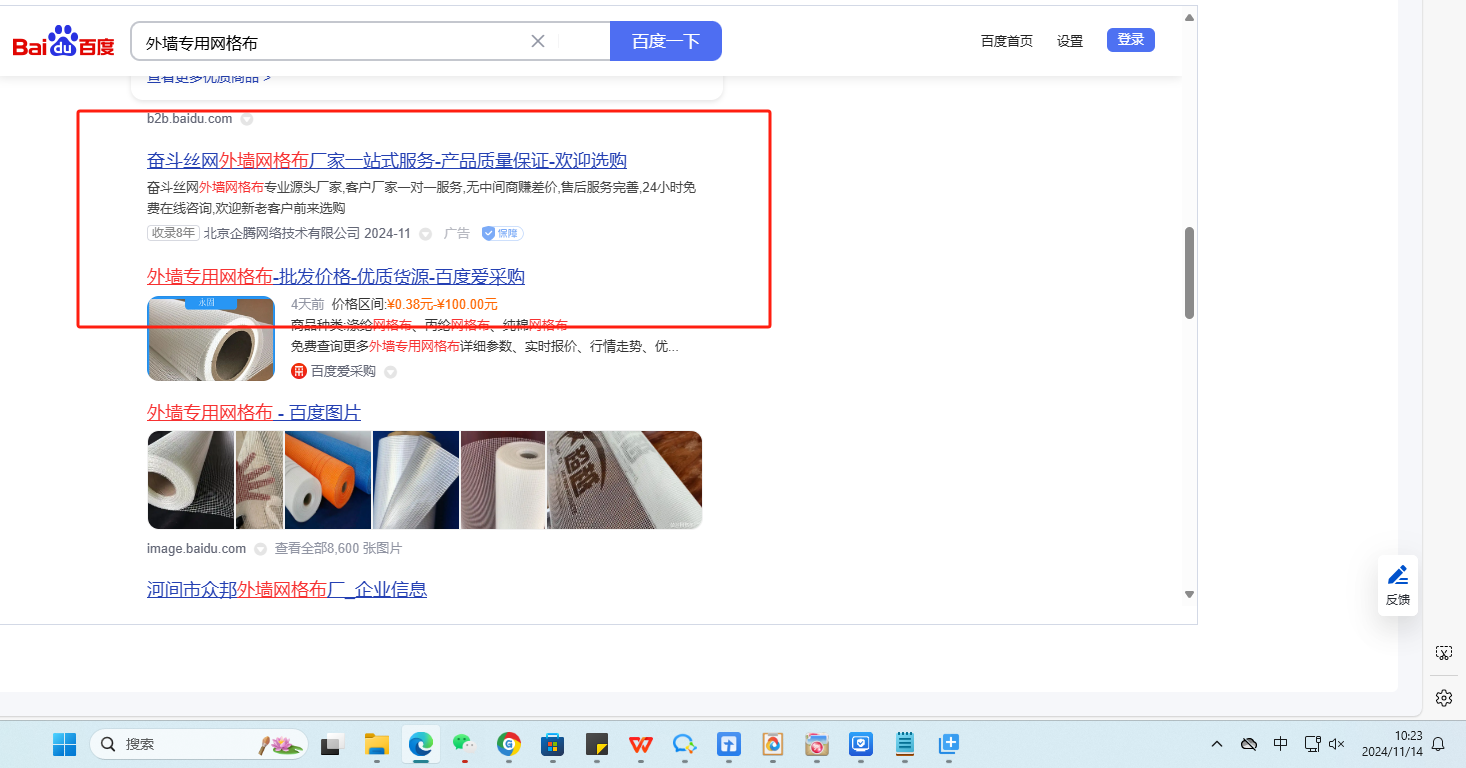Open 设置 in the top navigation
This screenshot has width=1466, height=768.
pyautogui.click(x=1070, y=41)
